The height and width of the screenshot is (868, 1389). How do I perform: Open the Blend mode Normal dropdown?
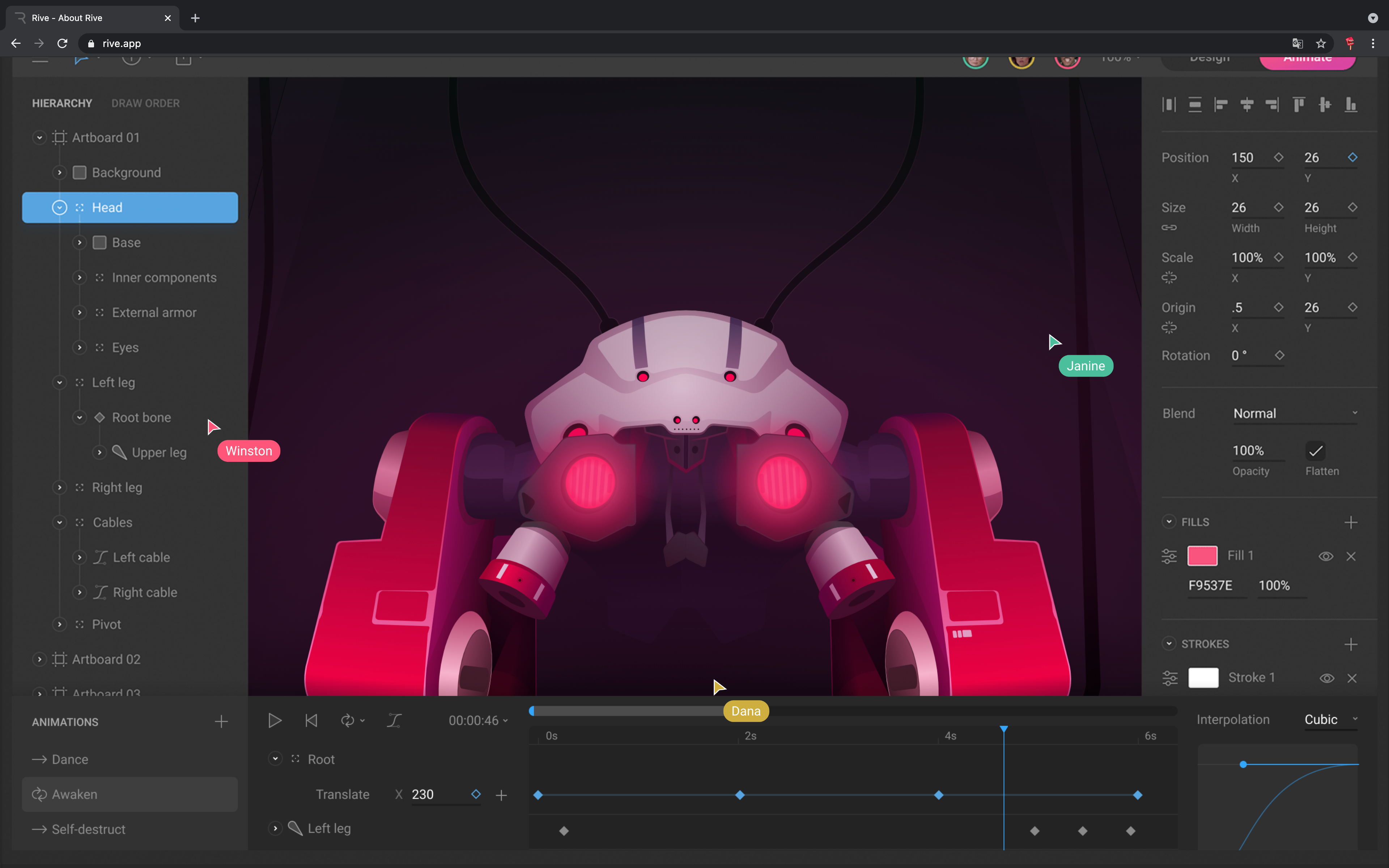(1295, 413)
